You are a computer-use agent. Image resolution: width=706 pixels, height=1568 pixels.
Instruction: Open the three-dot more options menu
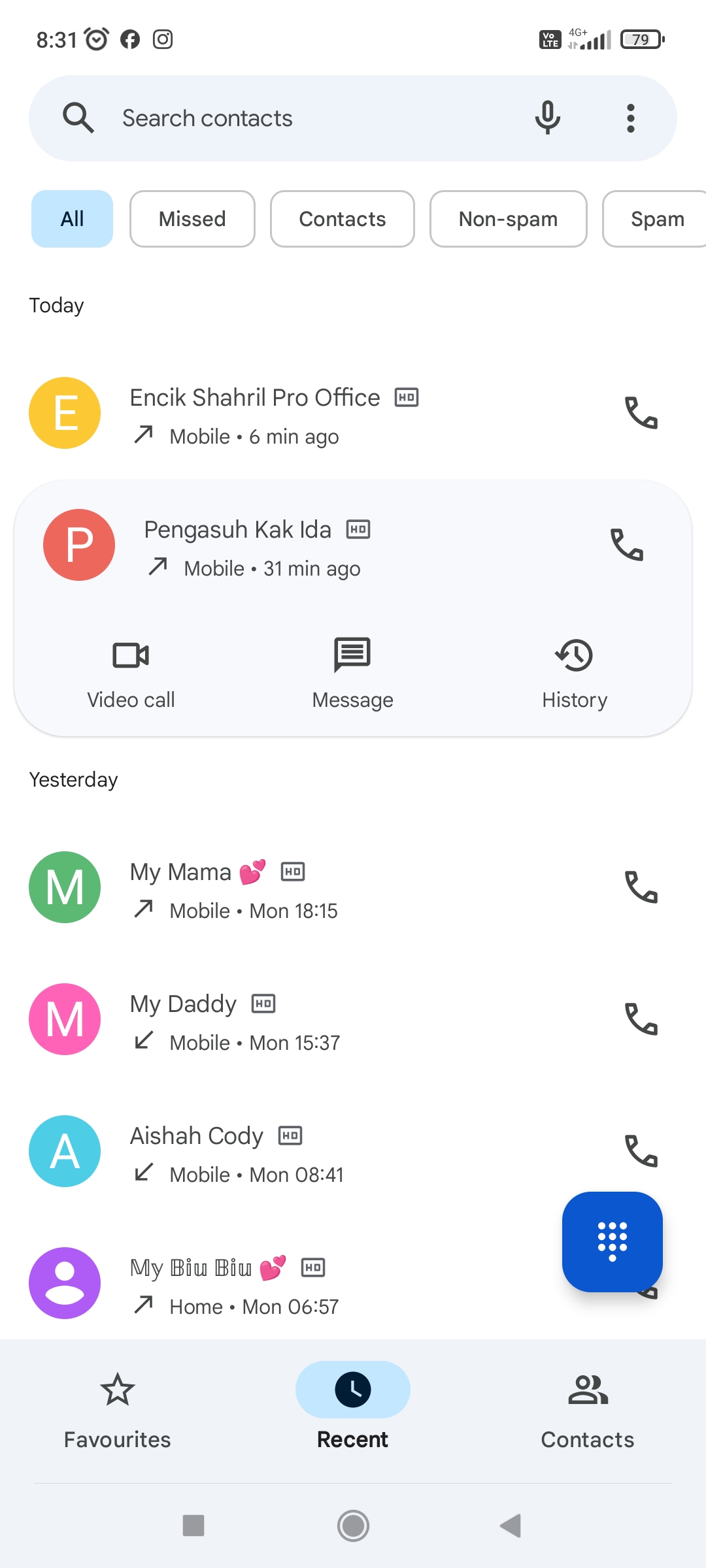click(630, 118)
